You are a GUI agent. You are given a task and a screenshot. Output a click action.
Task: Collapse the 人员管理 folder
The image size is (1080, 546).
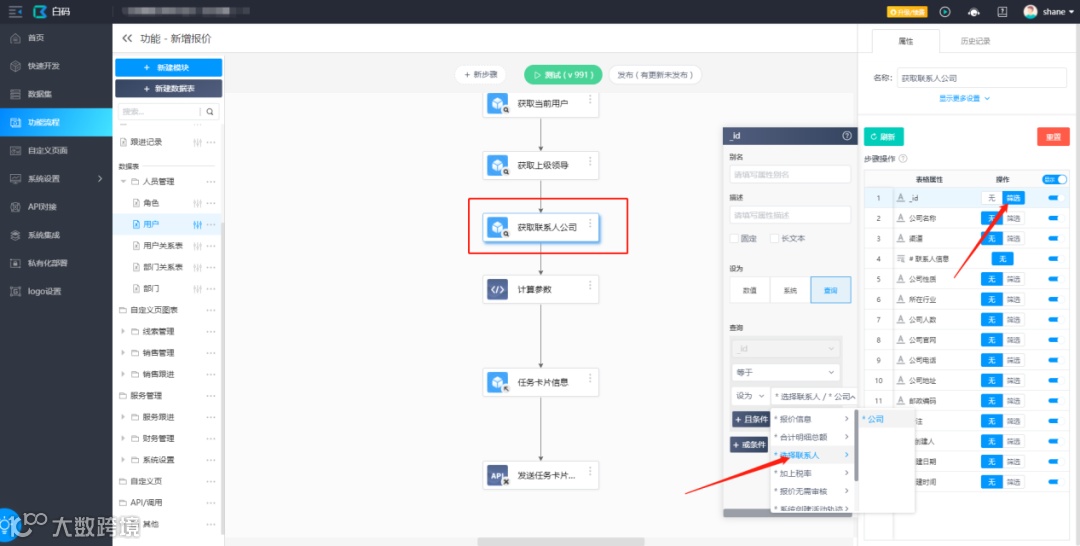123,182
